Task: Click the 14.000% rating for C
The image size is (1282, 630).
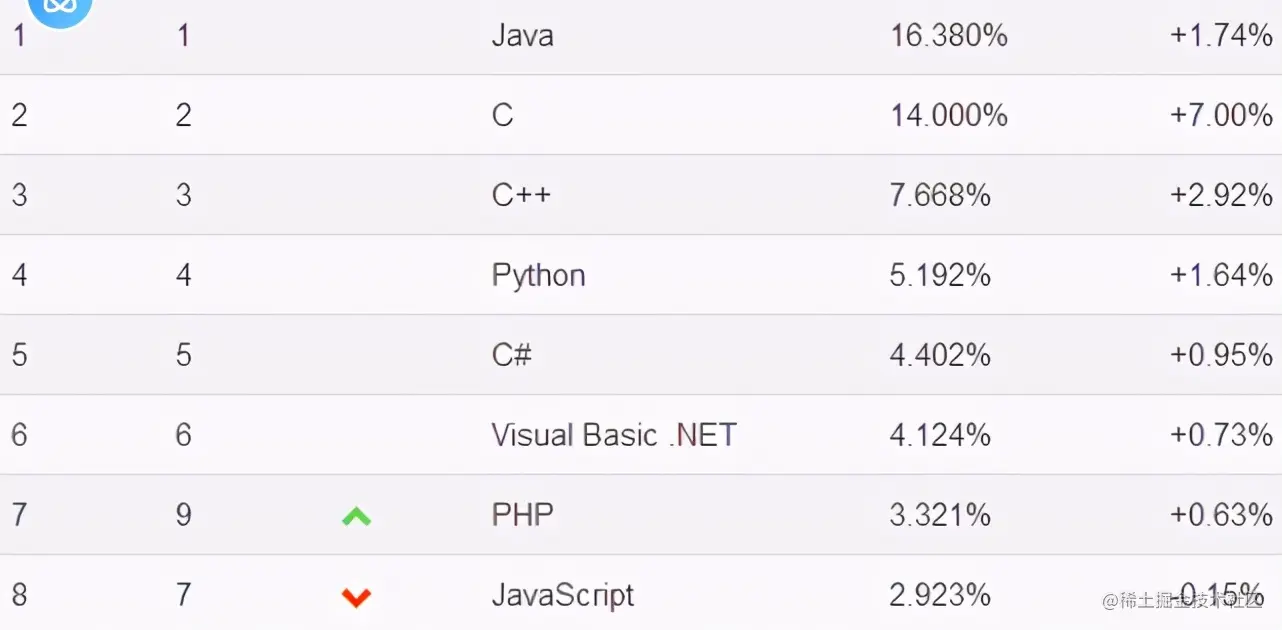Action: (948, 116)
